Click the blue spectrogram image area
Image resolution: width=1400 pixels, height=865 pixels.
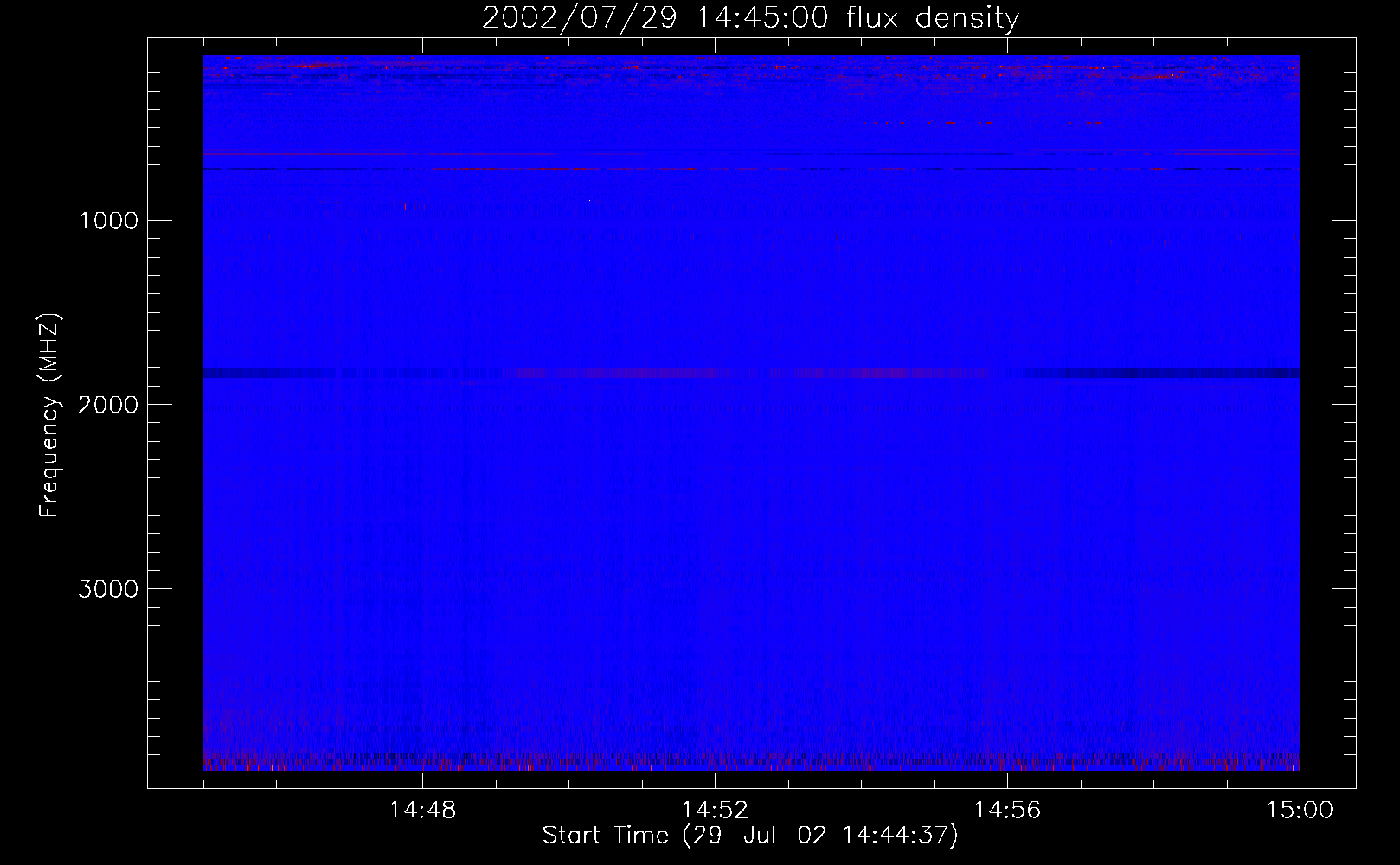coord(751,413)
